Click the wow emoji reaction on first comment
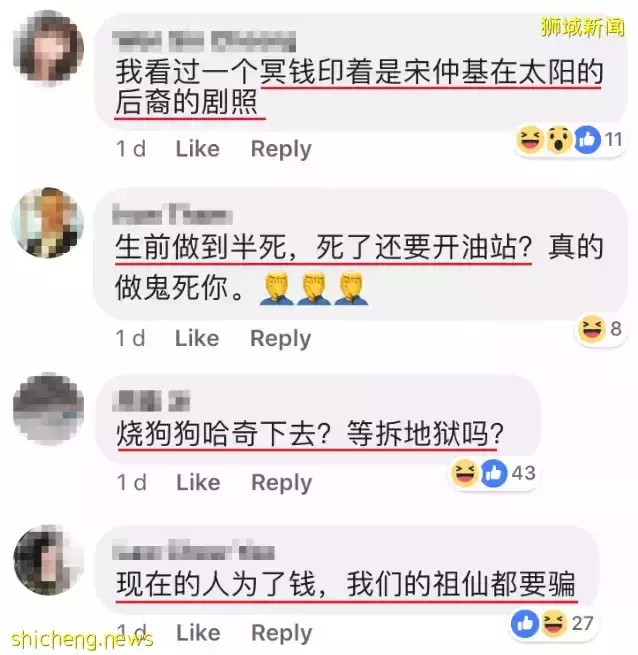This screenshot has width=638, height=655. [559, 140]
